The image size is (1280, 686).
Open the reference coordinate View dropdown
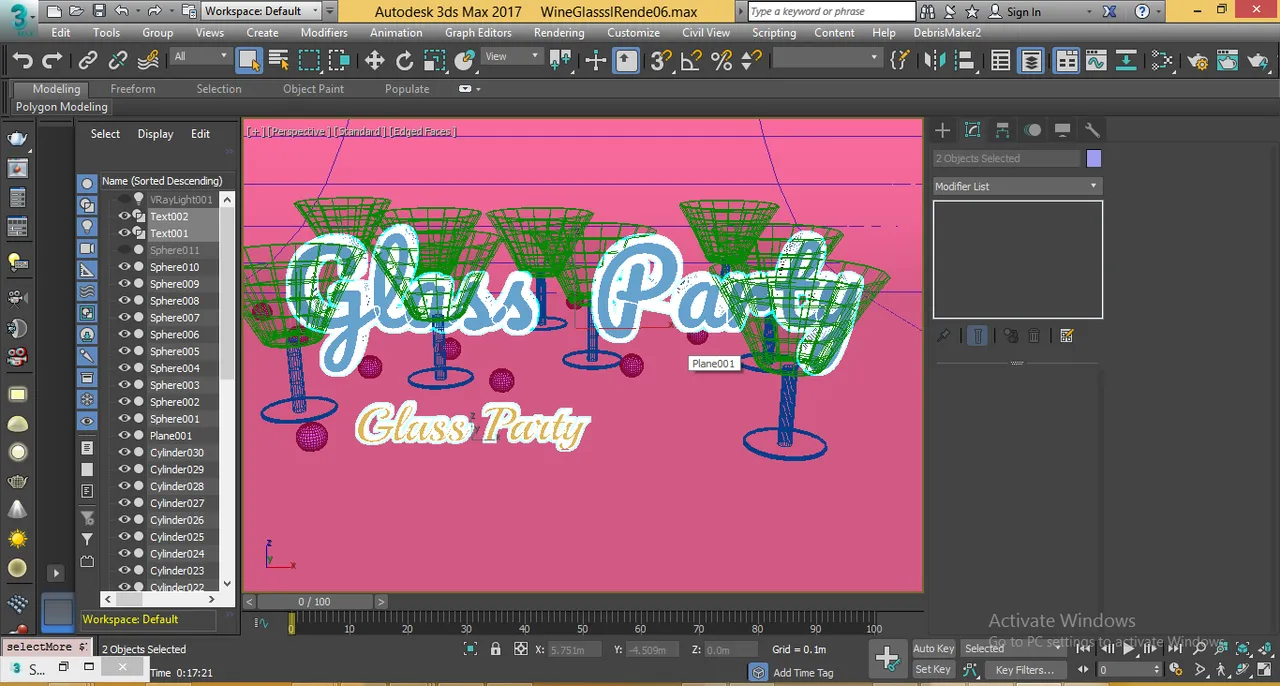[512, 57]
